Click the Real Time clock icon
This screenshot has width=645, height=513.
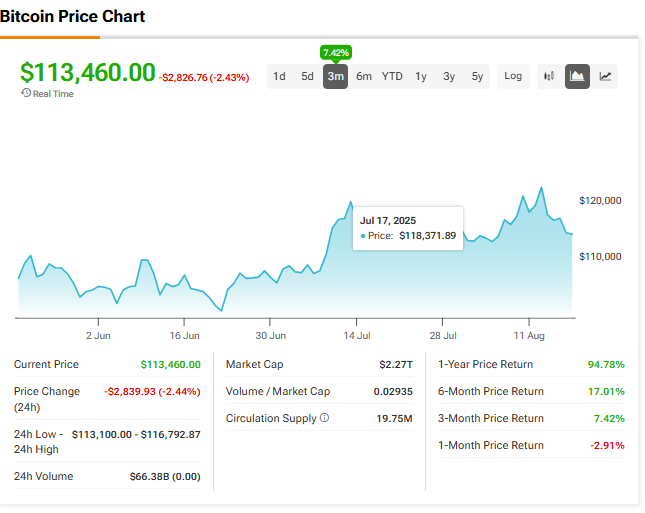tap(26, 93)
